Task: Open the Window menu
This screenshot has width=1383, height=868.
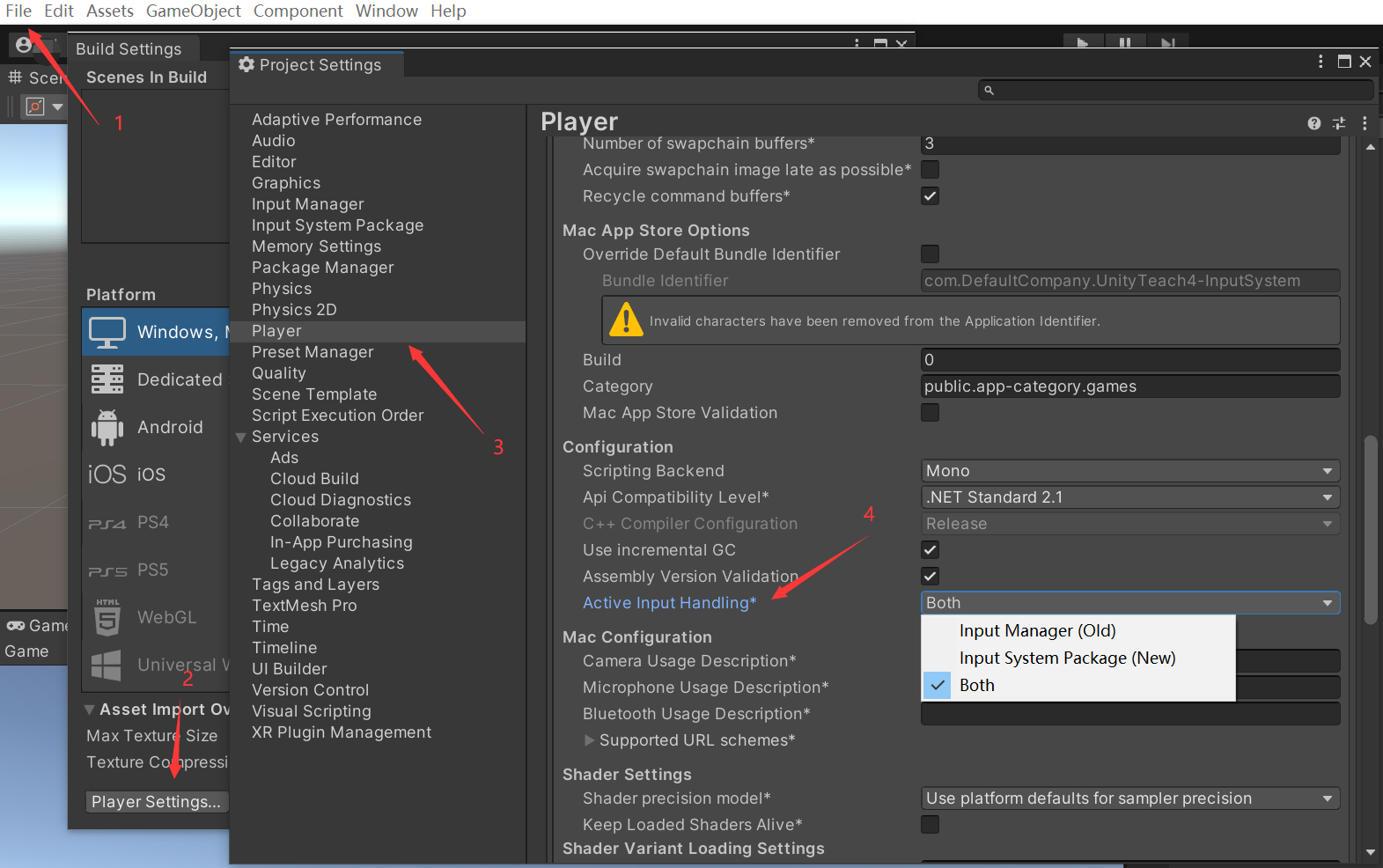Action: point(386,11)
